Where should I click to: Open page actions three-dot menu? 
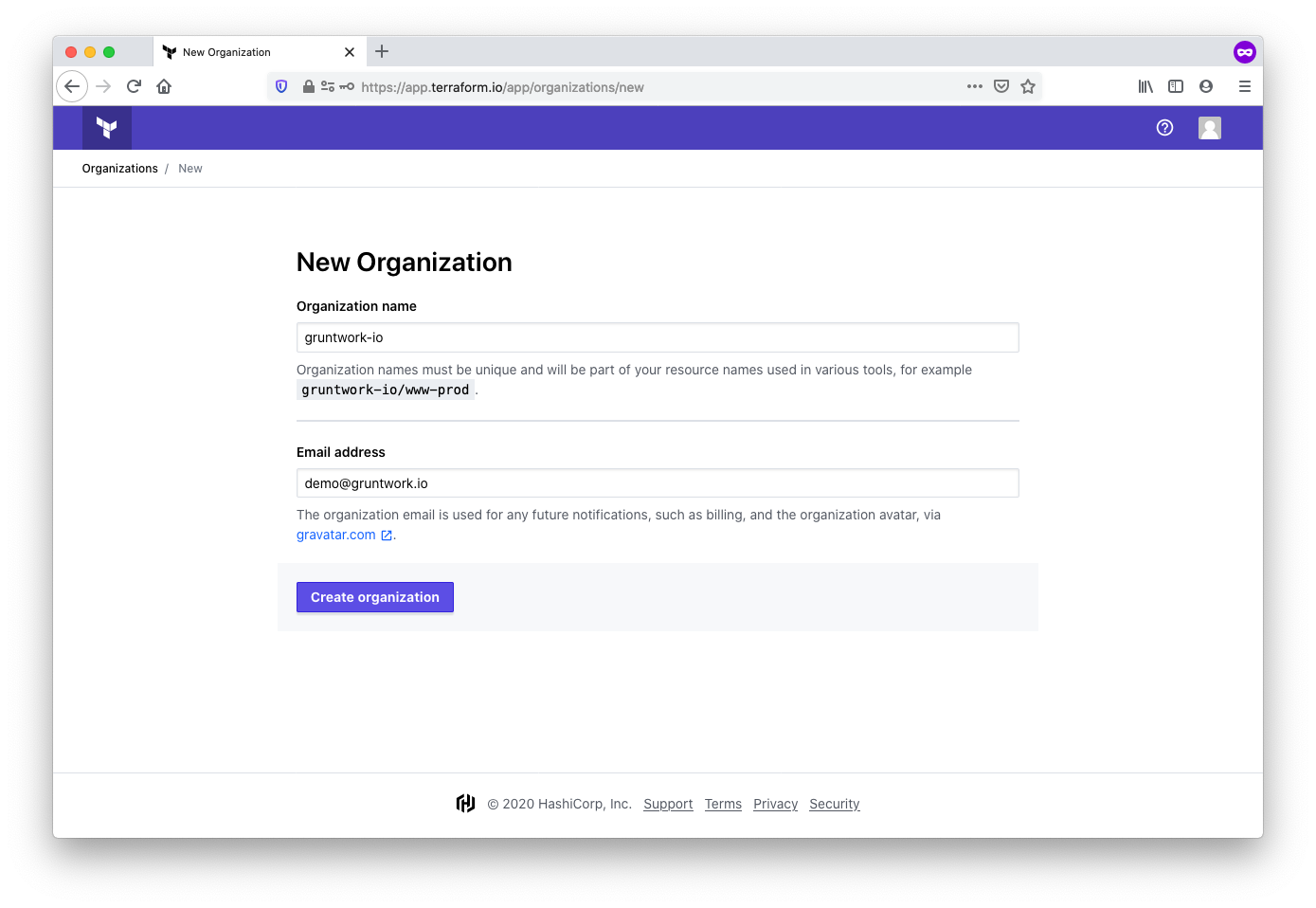[974, 86]
